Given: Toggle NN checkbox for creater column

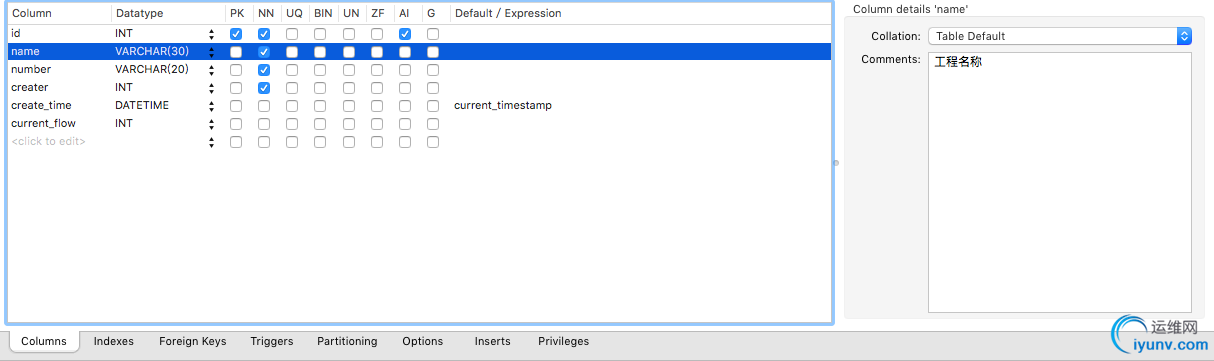Looking at the screenshot, I should pos(264,88).
